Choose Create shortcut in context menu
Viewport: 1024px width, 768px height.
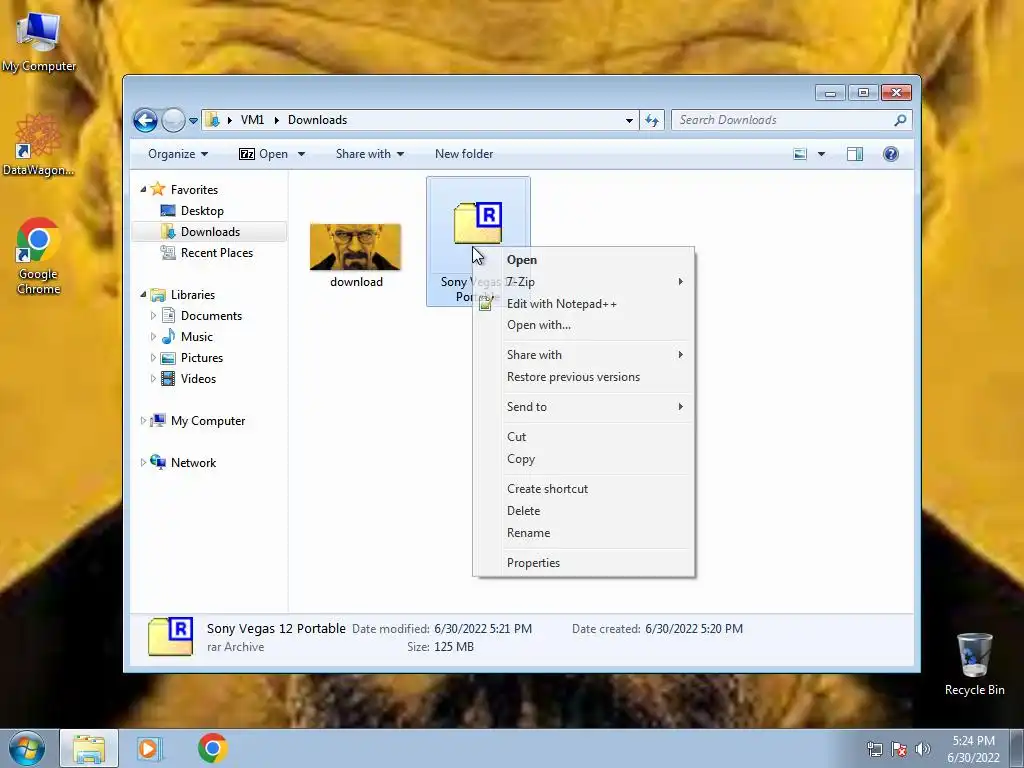583,489
